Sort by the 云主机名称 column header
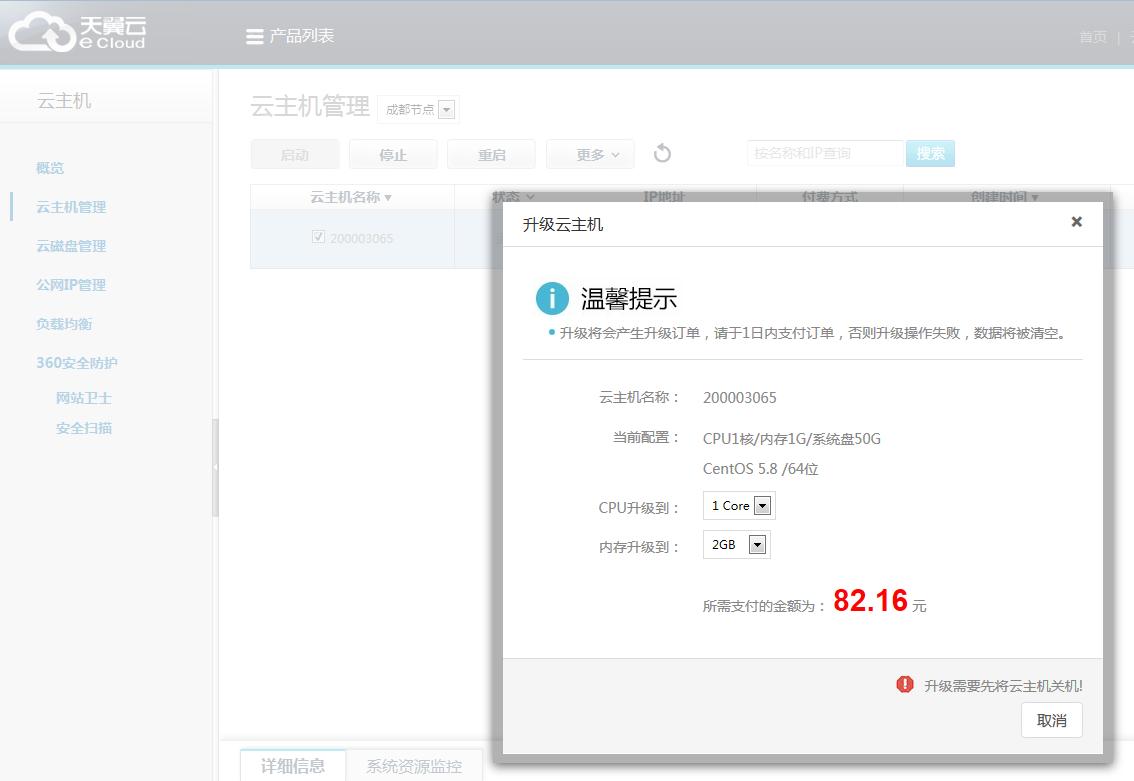This screenshot has height=781, width=1134. pos(351,197)
